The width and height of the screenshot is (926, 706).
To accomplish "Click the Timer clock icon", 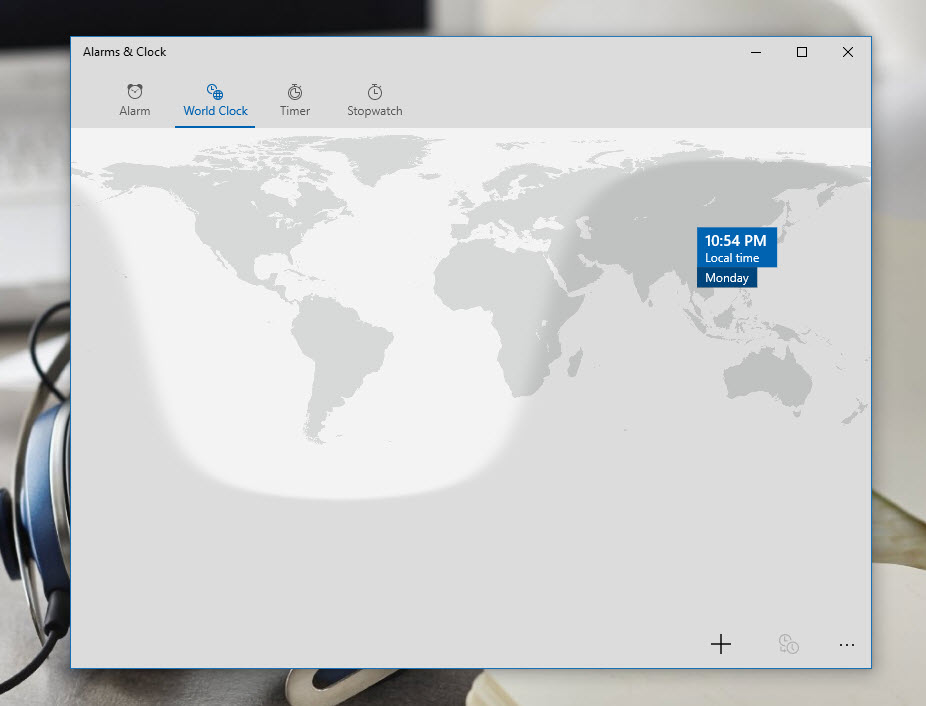I will point(295,92).
